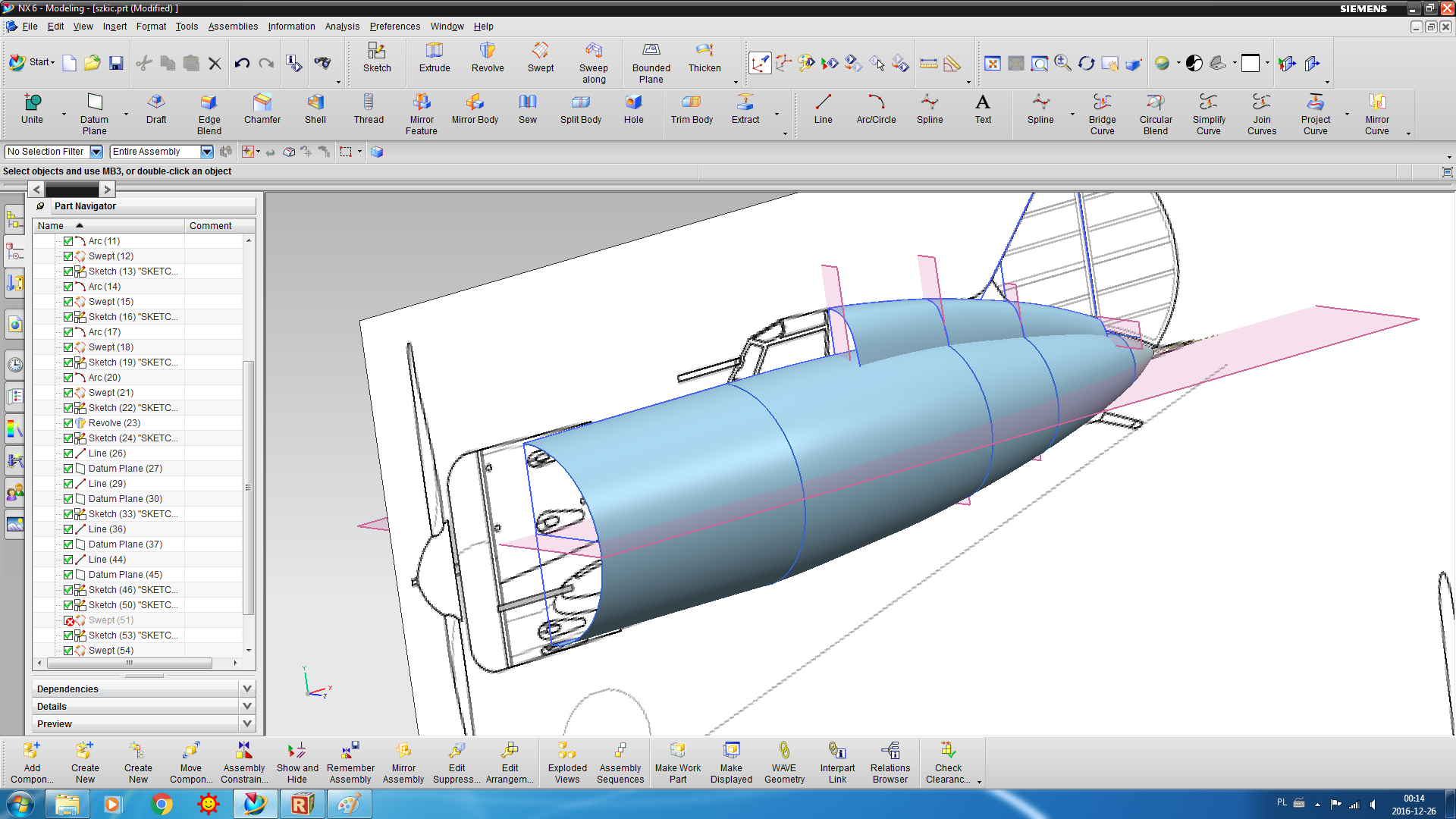Open the Assemblies menu
The image size is (1456, 819).
[233, 27]
